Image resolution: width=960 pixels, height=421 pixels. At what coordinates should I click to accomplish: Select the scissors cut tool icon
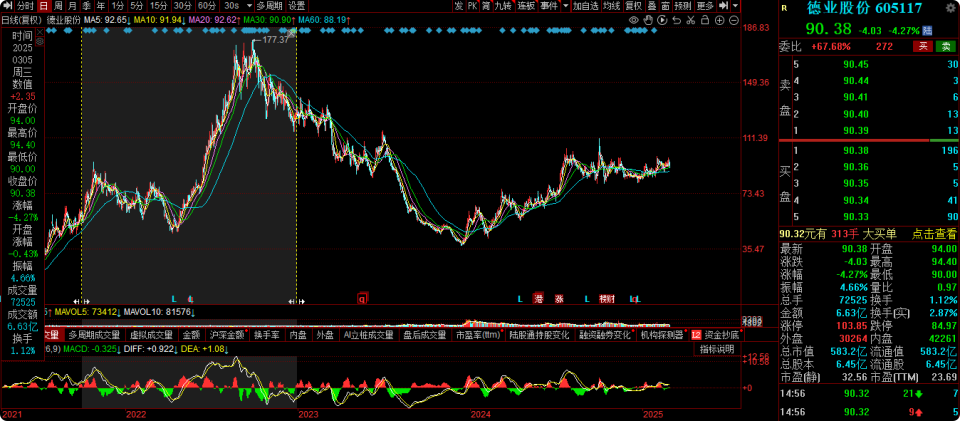click(691, 20)
